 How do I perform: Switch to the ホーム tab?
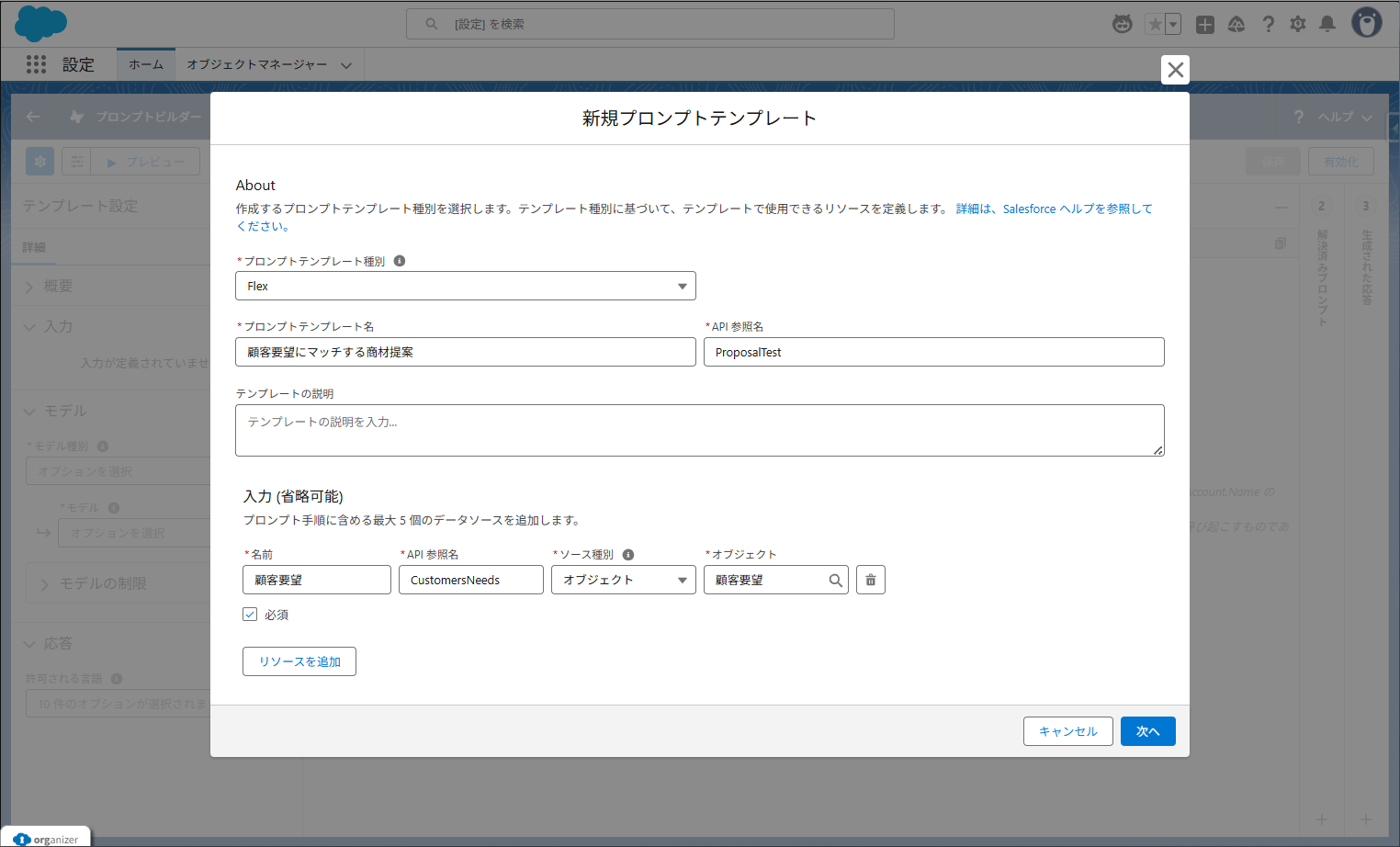point(146,64)
